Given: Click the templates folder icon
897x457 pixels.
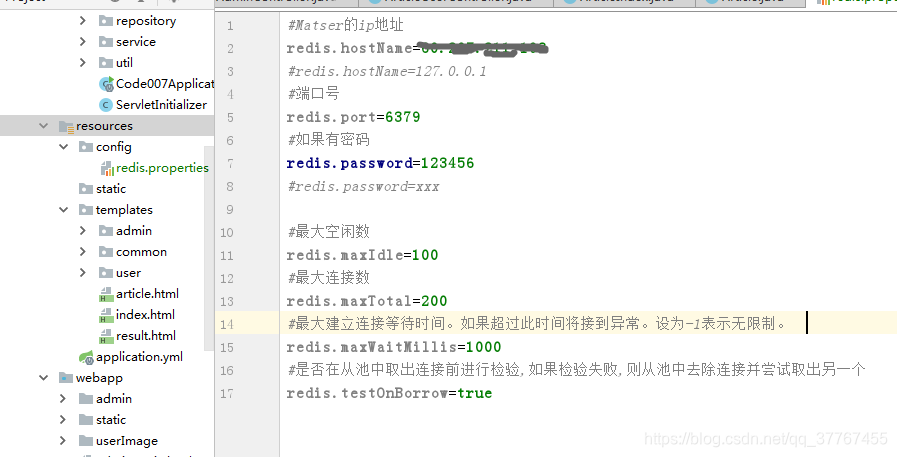Looking at the screenshot, I should [x=86, y=210].
